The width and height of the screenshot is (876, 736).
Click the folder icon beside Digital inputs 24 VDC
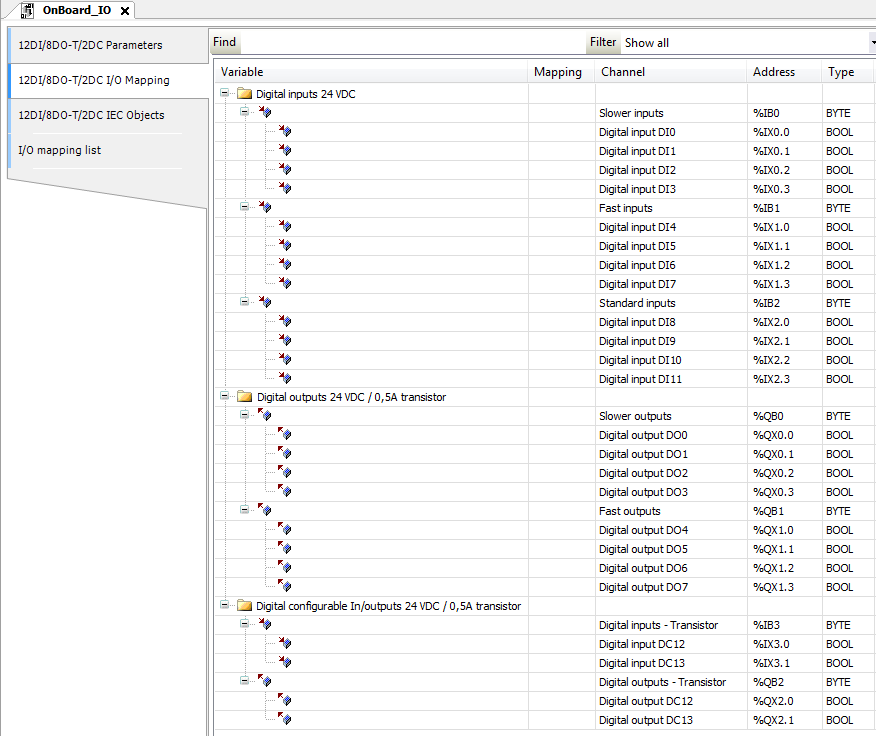(x=245, y=93)
